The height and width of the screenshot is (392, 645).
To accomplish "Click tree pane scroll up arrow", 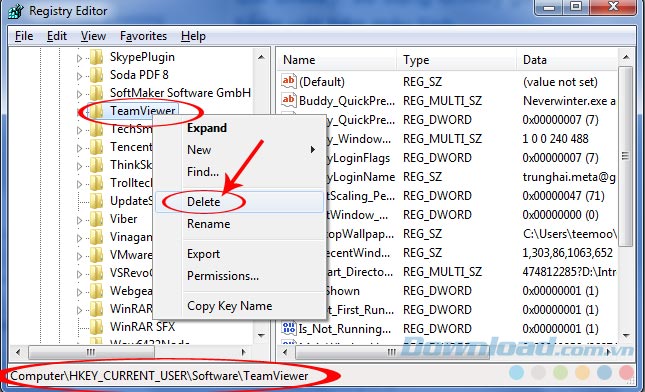I will point(261,57).
